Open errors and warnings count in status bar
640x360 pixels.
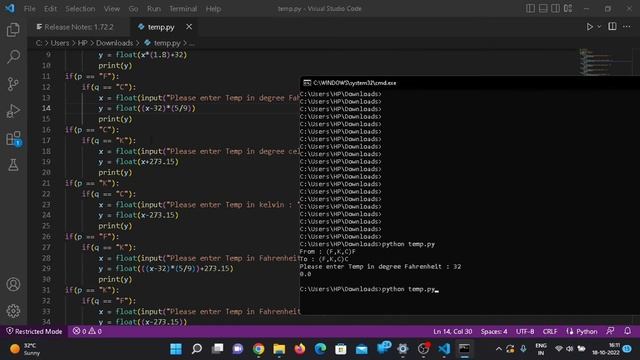tap(87, 331)
